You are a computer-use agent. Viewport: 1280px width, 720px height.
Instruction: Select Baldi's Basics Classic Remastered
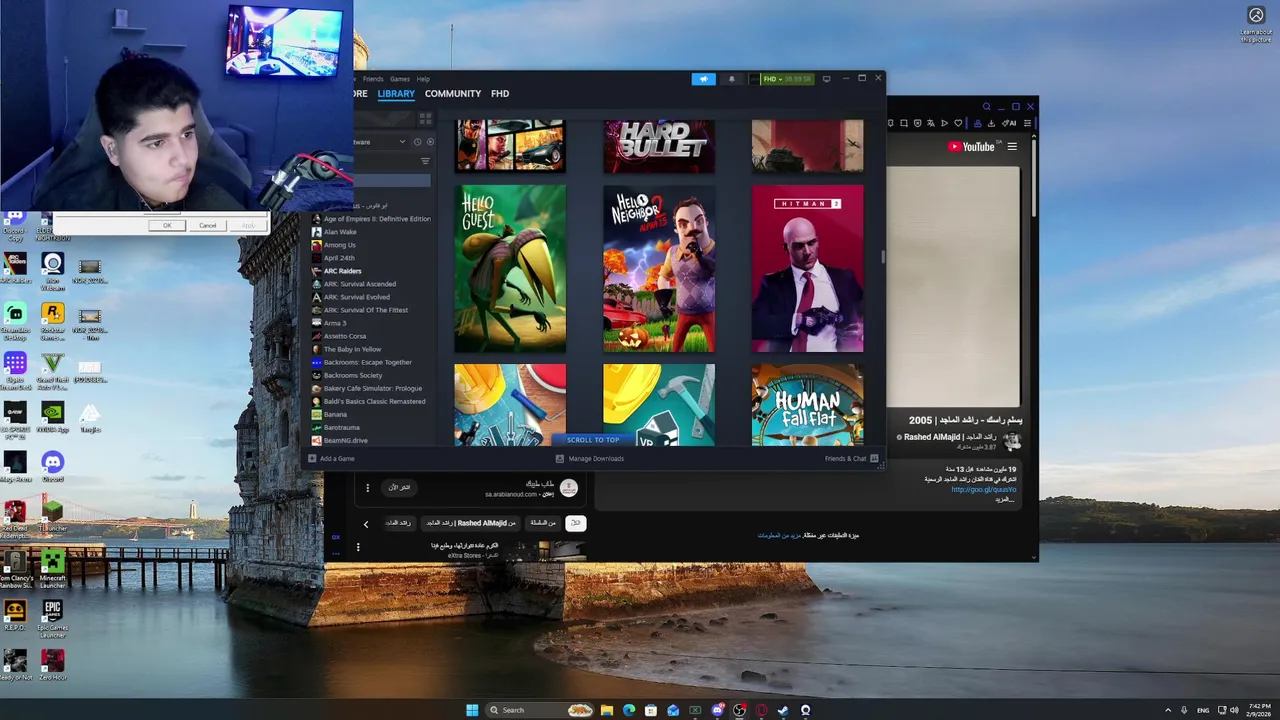(x=369, y=401)
